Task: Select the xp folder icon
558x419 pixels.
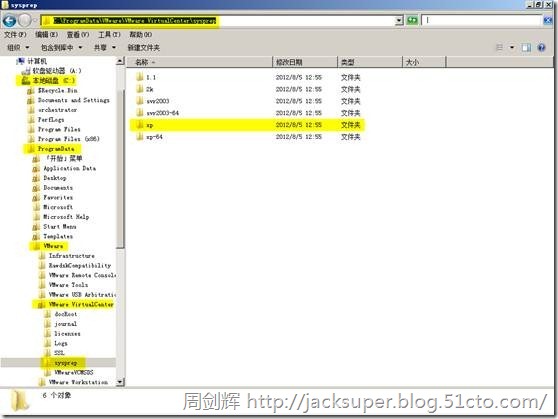Action: [x=140, y=125]
